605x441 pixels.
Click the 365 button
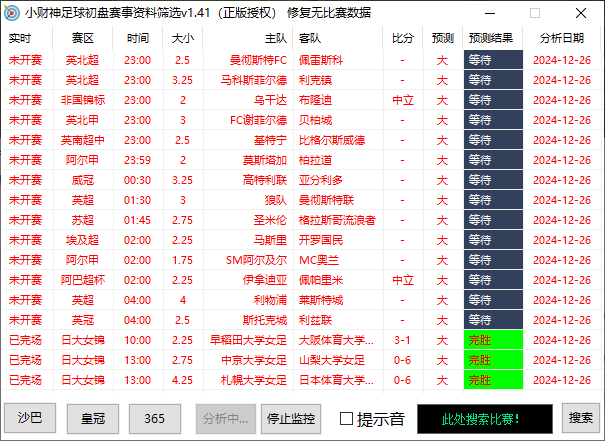click(x=155, y=417)
